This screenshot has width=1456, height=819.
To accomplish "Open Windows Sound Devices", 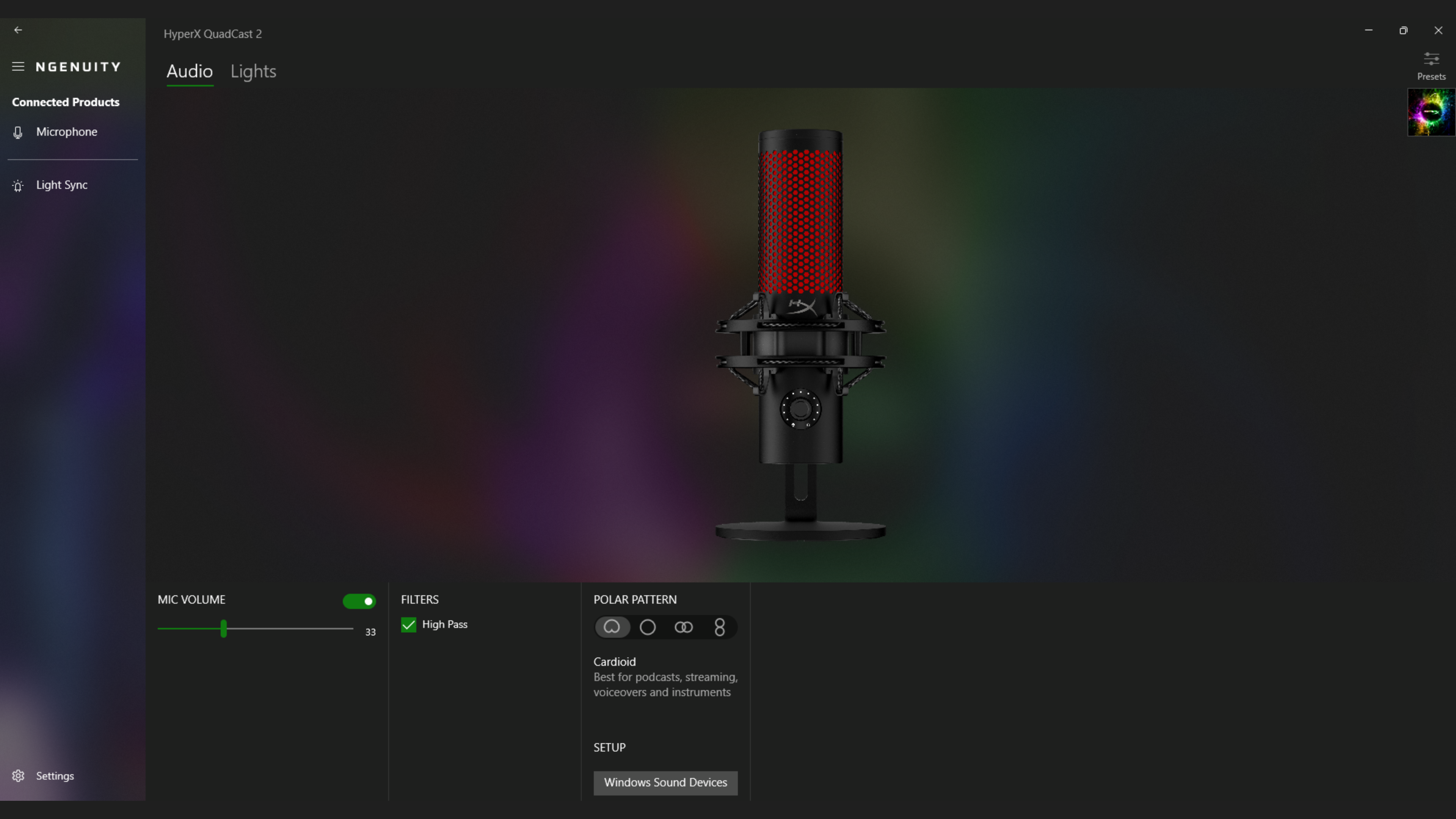I will [666, 783].
